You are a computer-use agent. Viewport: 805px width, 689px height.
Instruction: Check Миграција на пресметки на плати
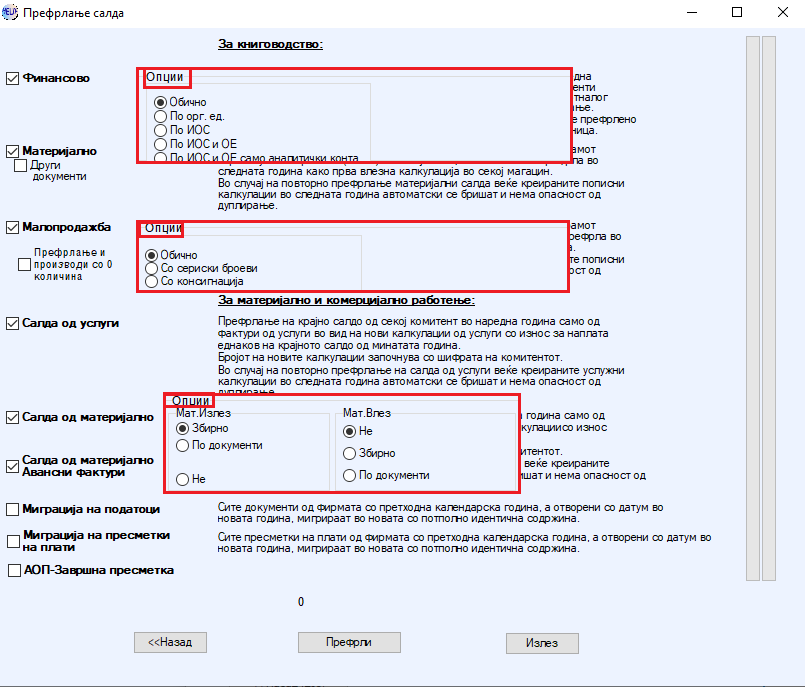(13, 542)
